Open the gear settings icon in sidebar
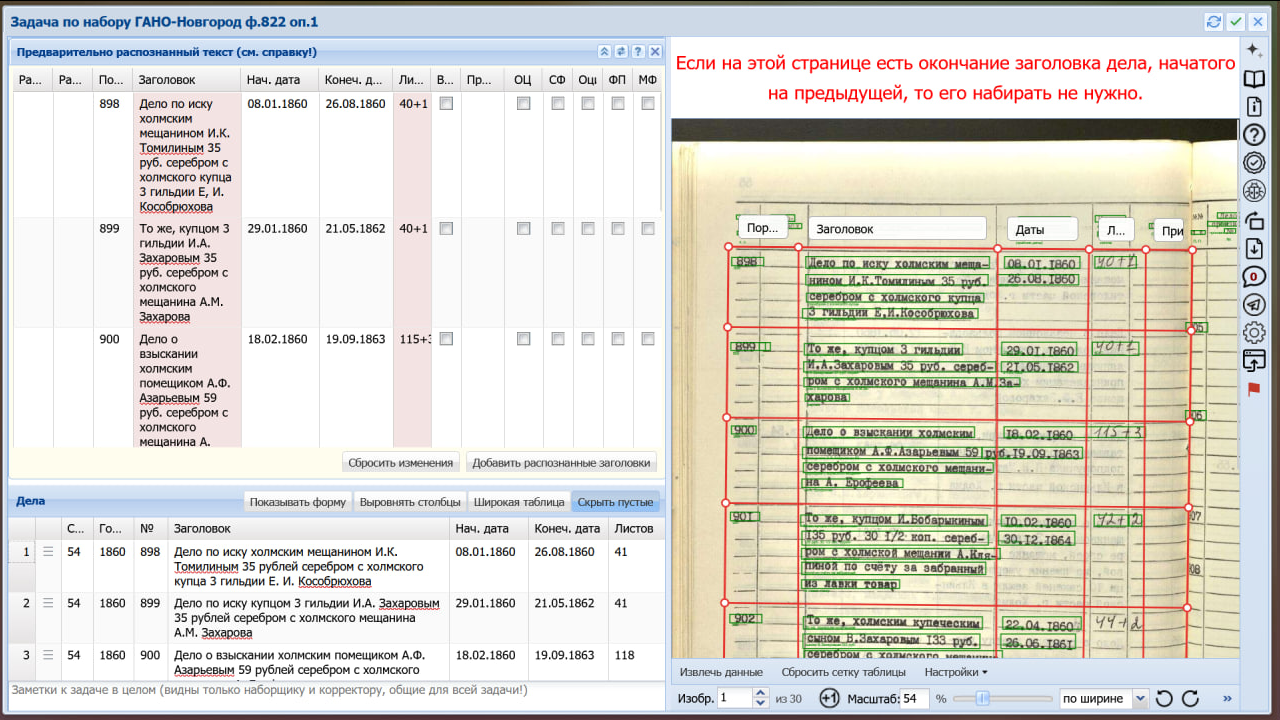 pyautogui.click(x=1254, y=333)
